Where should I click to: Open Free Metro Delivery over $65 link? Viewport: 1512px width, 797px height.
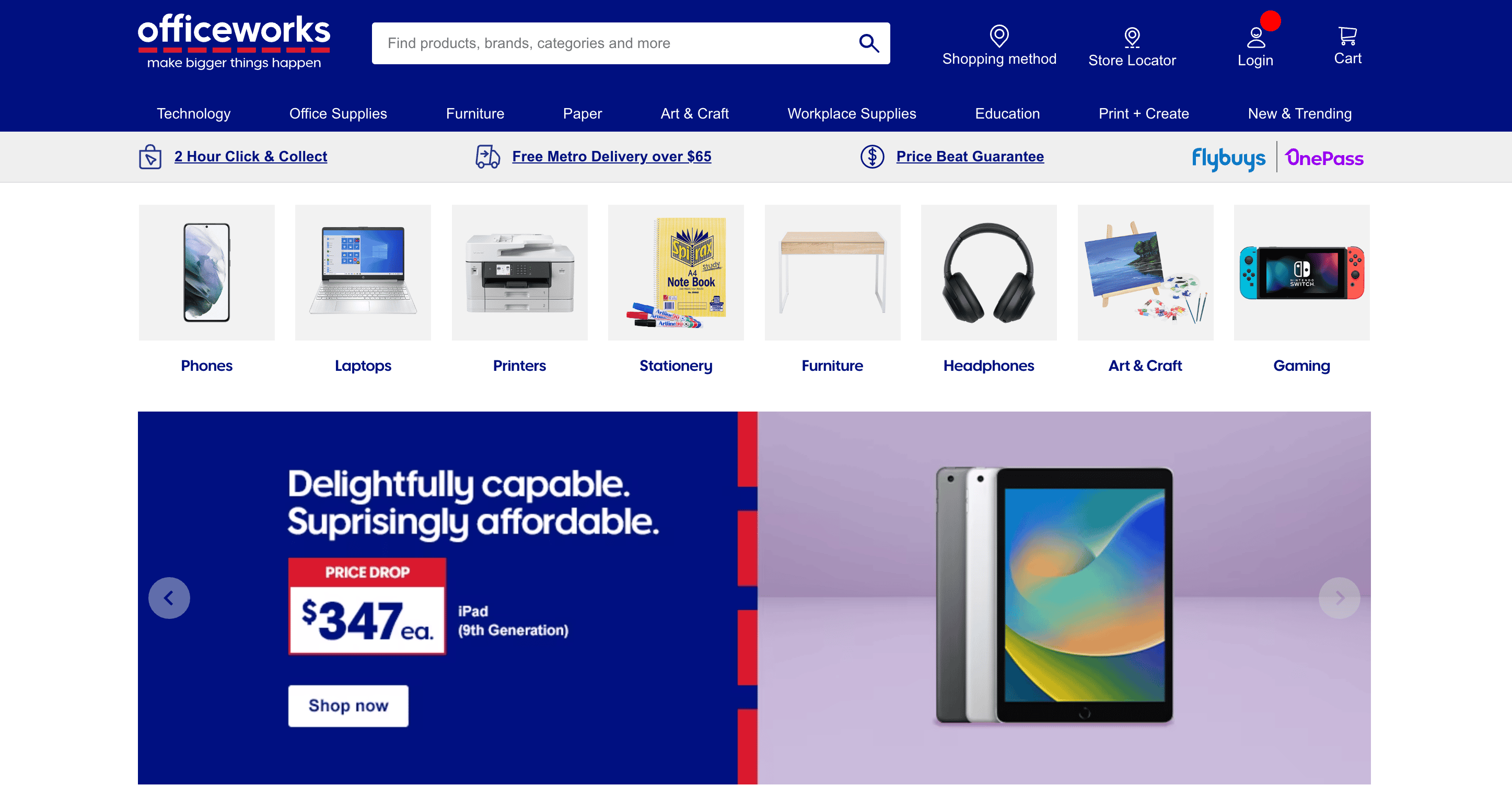point(612,157)
